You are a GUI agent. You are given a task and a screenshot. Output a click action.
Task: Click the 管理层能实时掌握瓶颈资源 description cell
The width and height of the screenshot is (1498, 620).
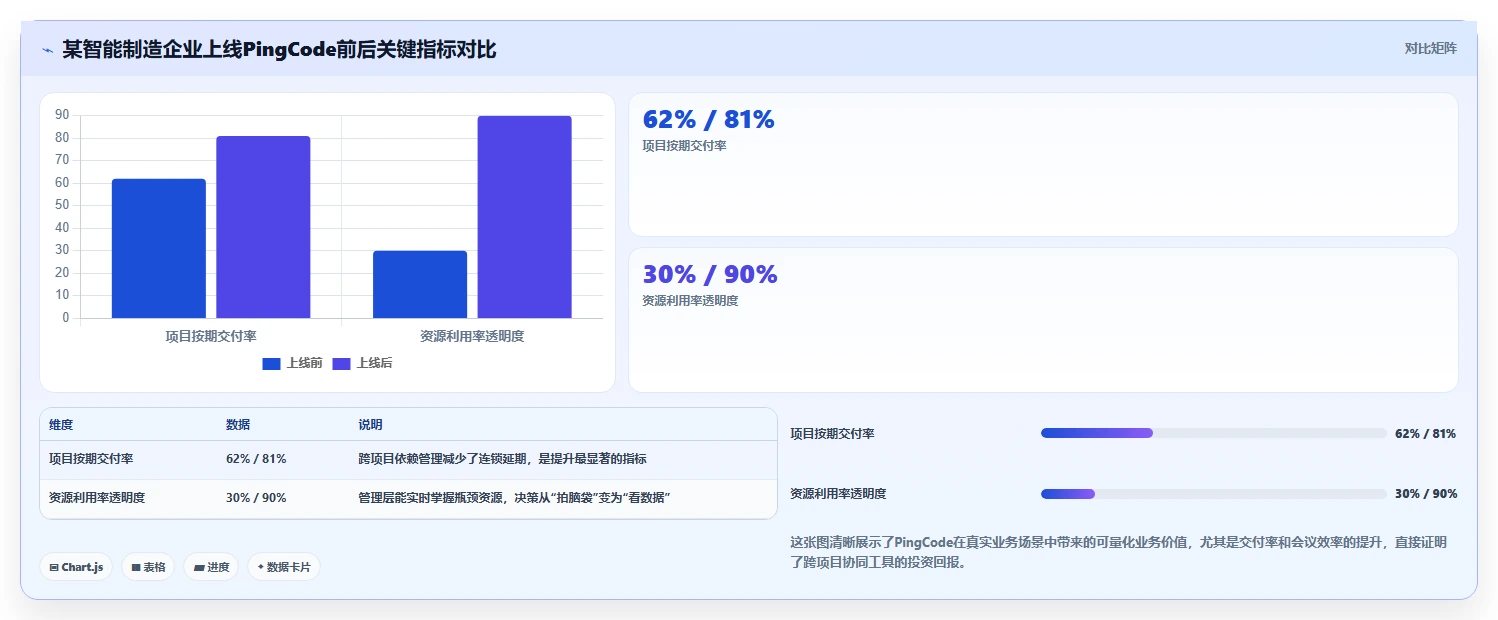point(514,497)
